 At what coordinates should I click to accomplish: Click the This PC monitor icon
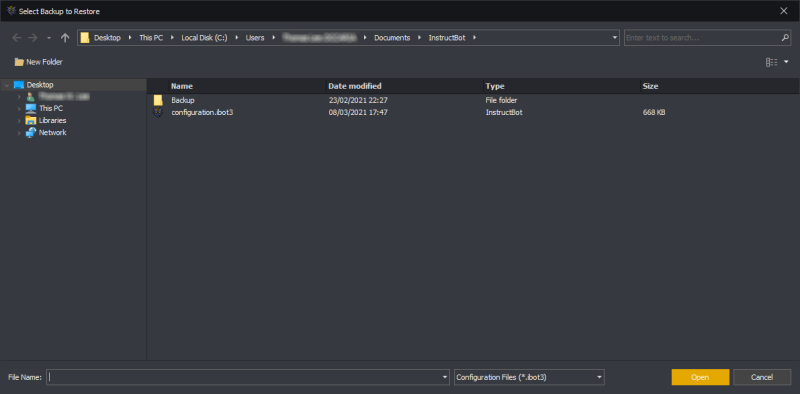pyautogui.click(x=31, y=108)
